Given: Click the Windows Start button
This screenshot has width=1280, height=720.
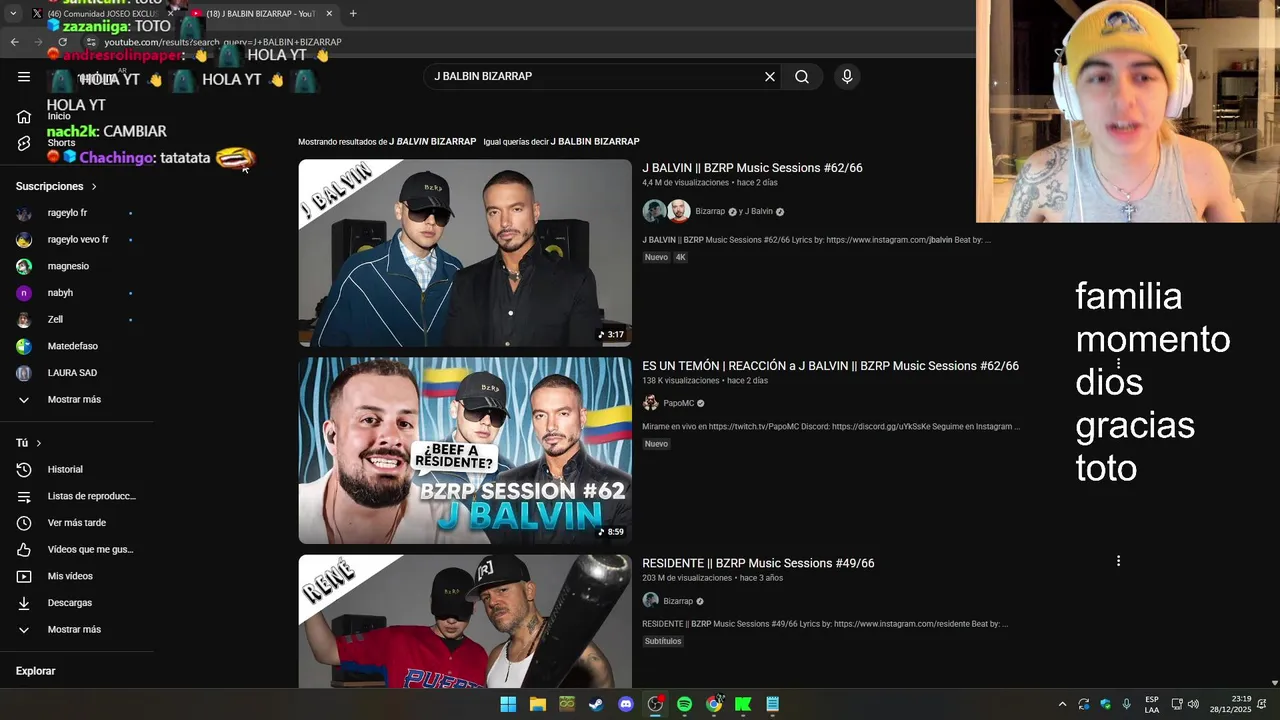Looking at the screenshot, I should pyautogui.click(x=508, y=704).
